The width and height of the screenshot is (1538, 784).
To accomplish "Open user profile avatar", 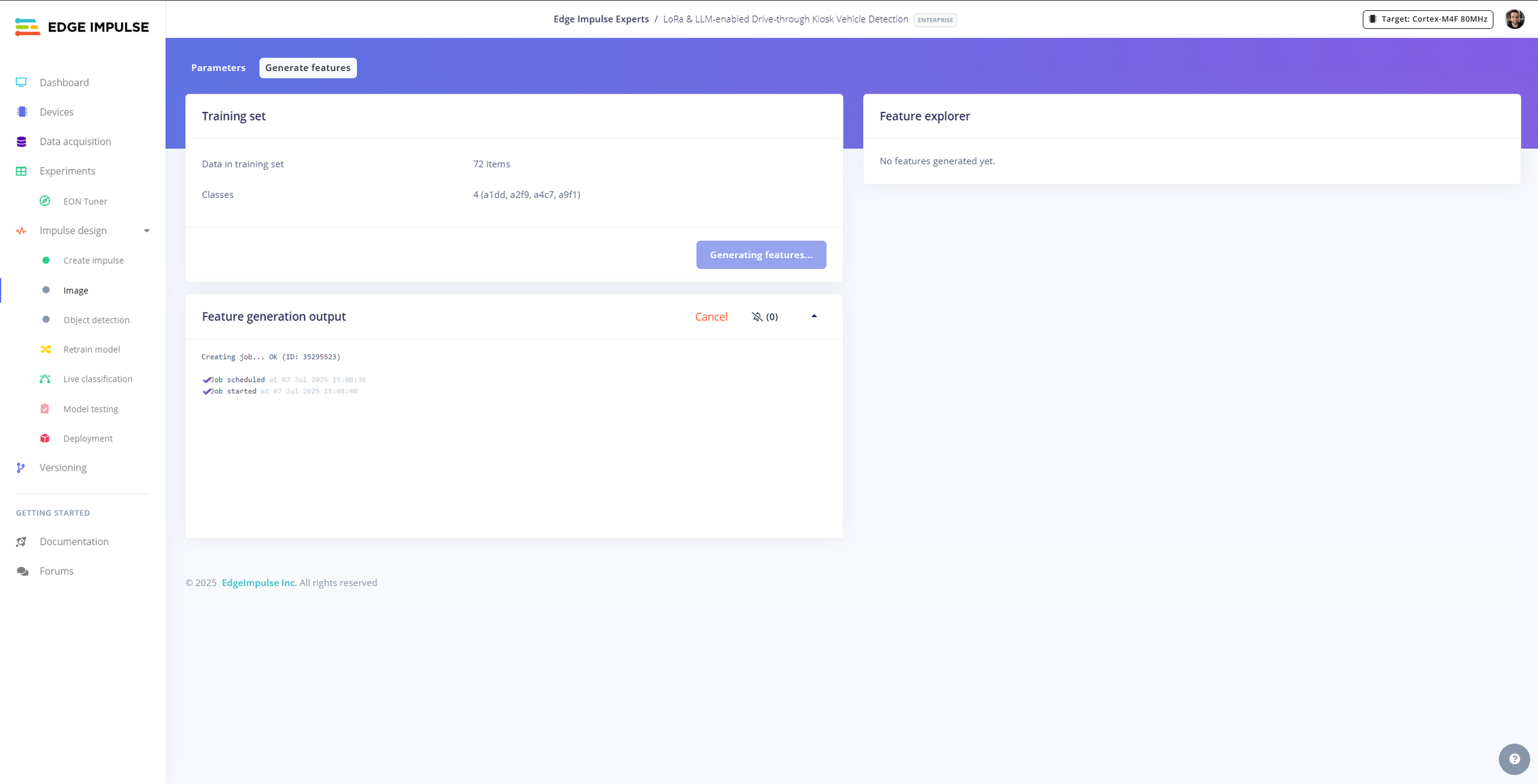I will 1515,19.
